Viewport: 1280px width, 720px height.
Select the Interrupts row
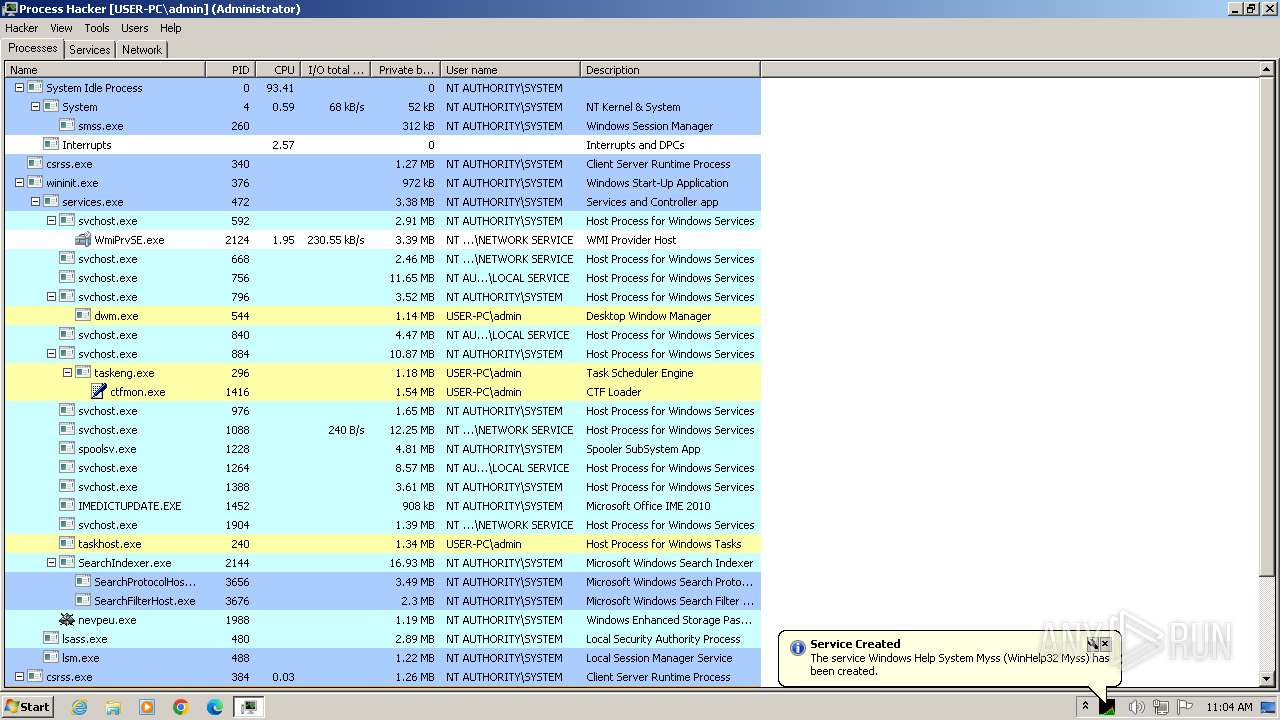(x=383, y=145)
